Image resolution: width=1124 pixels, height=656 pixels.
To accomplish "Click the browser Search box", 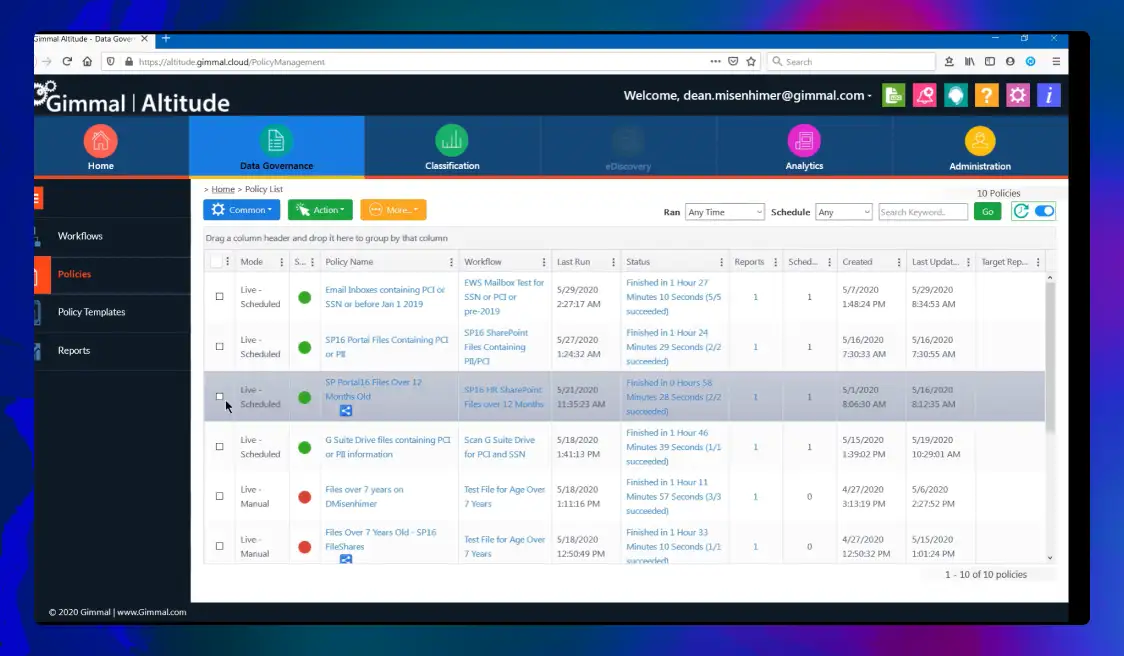I will point(852,62).
